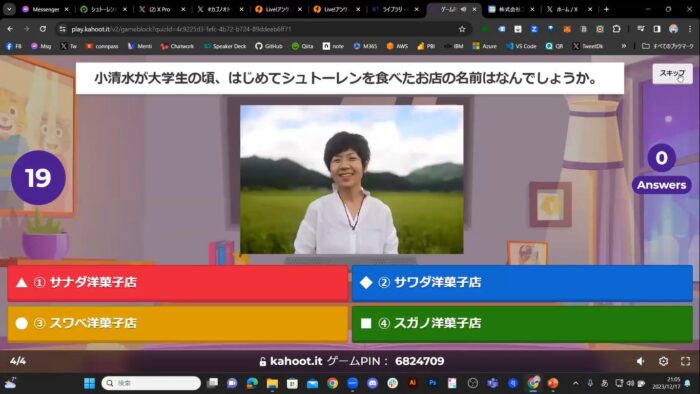
Task: Open the Chrome extensions puzzle icon
Action: click(617, 29)
